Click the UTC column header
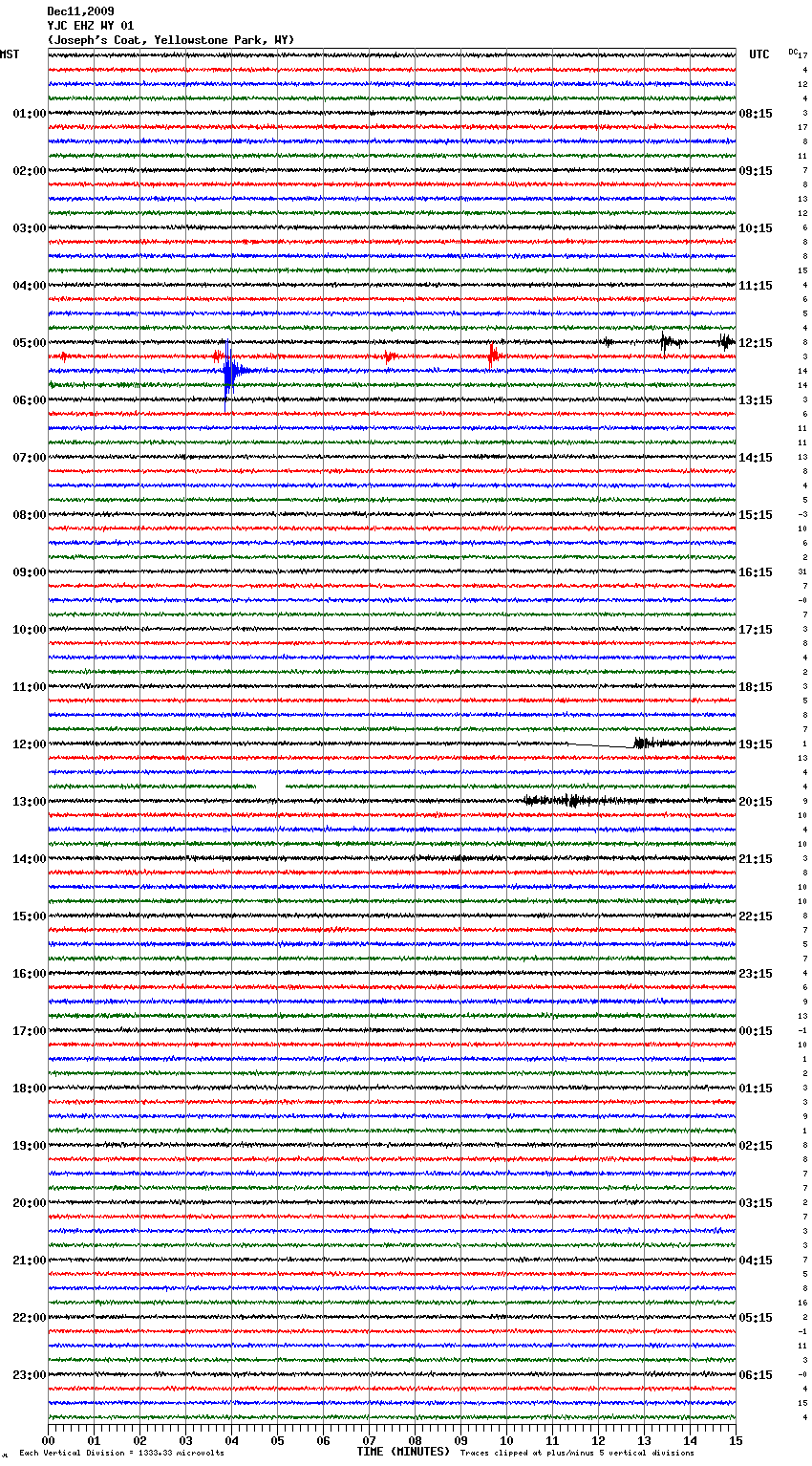The width and height of the screenshot is (812, 1466). point(759,54)
